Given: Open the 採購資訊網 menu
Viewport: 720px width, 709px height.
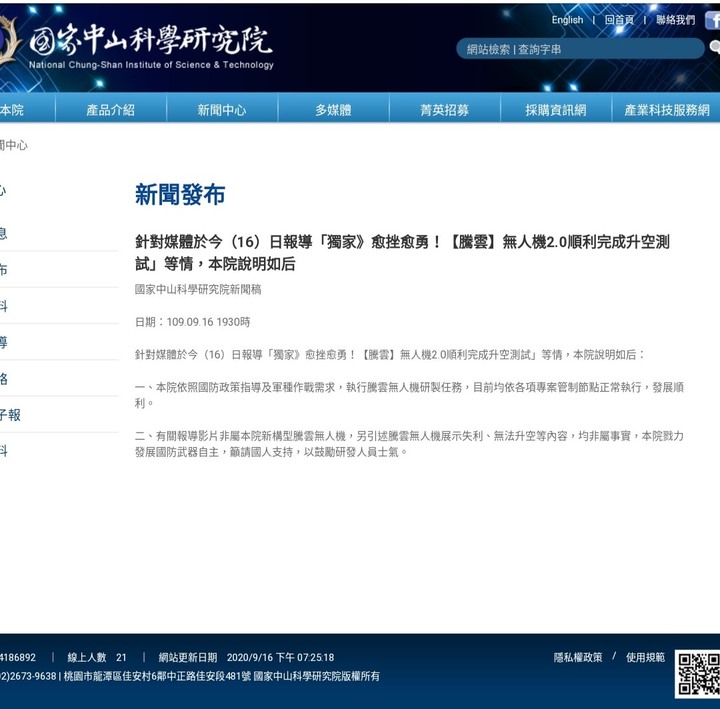Looking at the screenshot, I should 556,109.
